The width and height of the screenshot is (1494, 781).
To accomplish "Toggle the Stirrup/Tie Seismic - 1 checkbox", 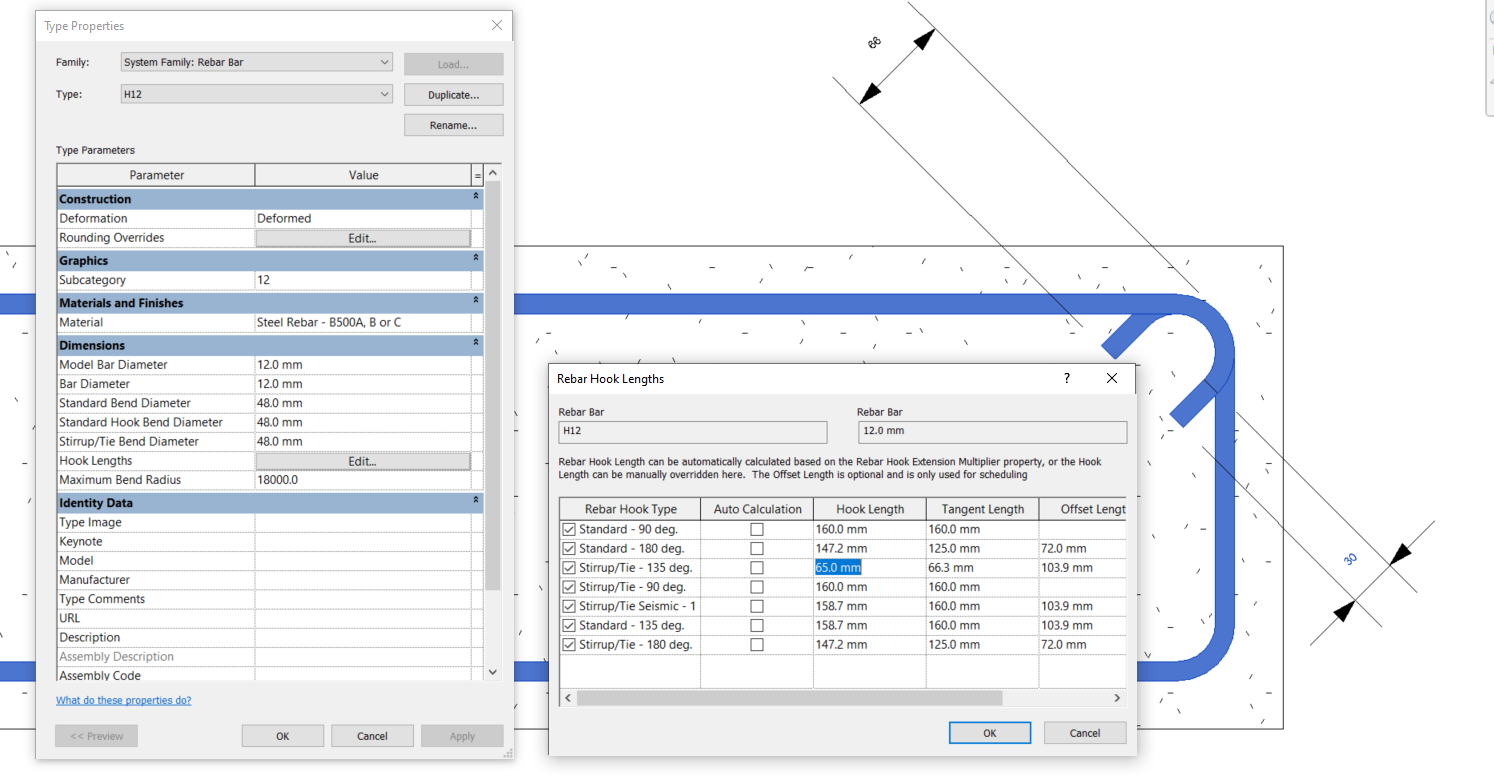I will pyautogui.click(x=570, y=606).
